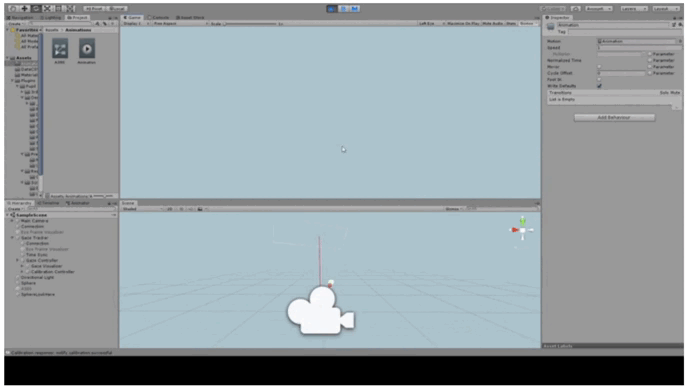Switch to the Animator tab

tap(78, 203)
